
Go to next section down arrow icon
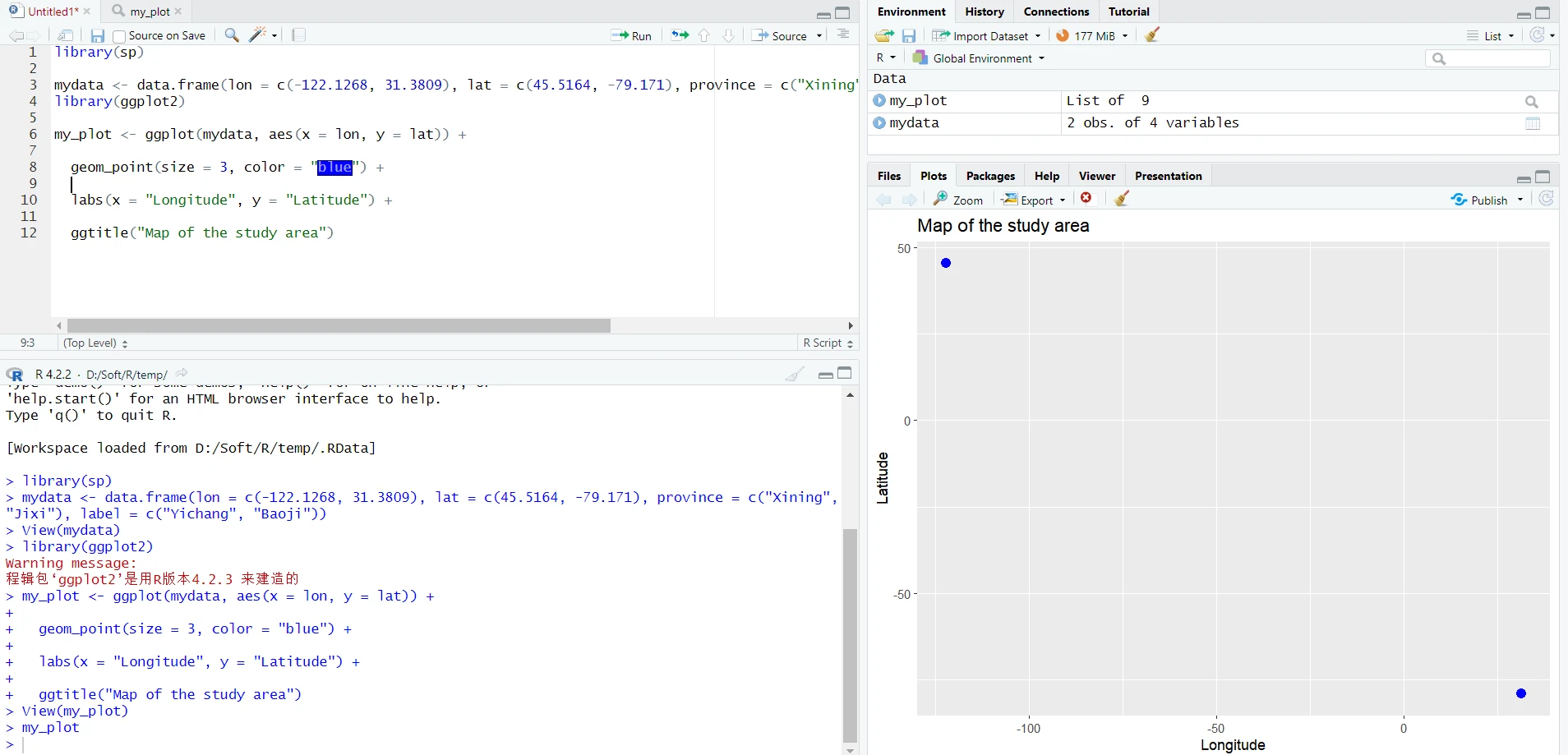[x=728, y=35]
